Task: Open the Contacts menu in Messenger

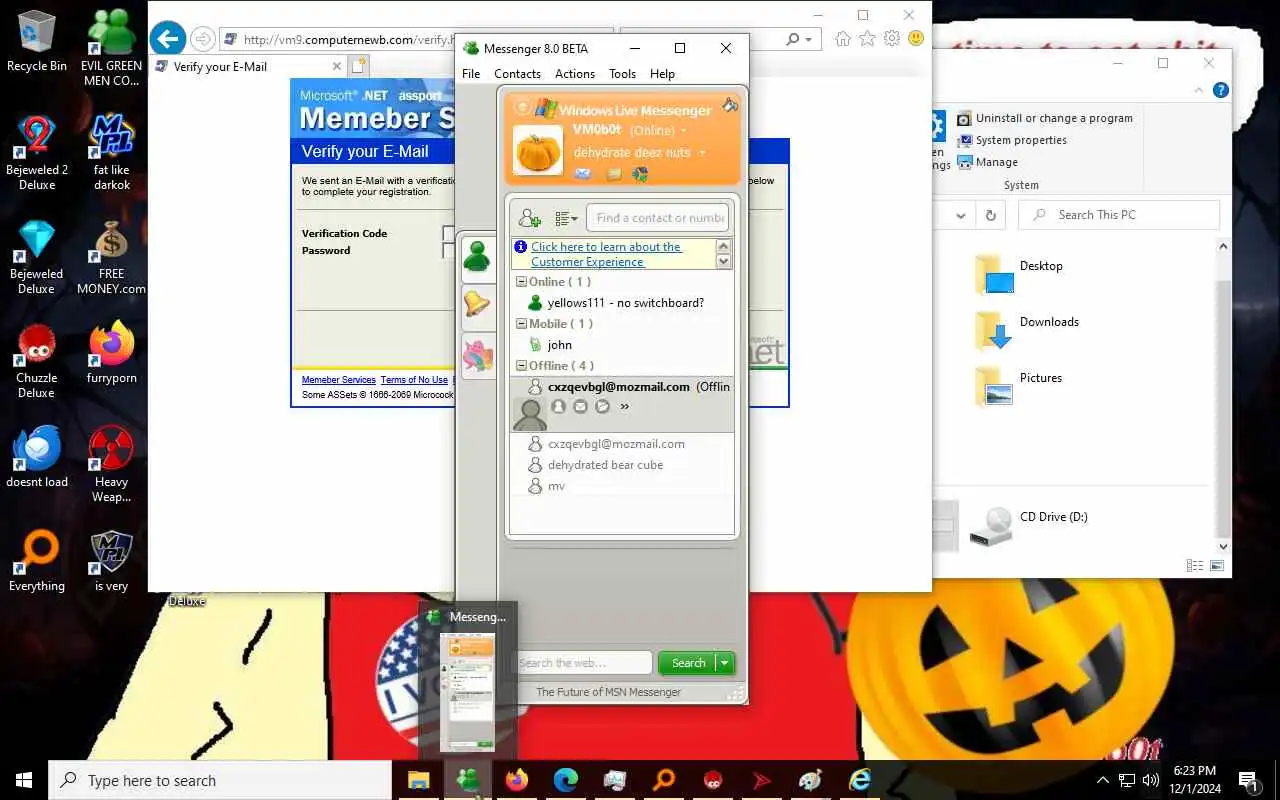Action: click(517, 74)
